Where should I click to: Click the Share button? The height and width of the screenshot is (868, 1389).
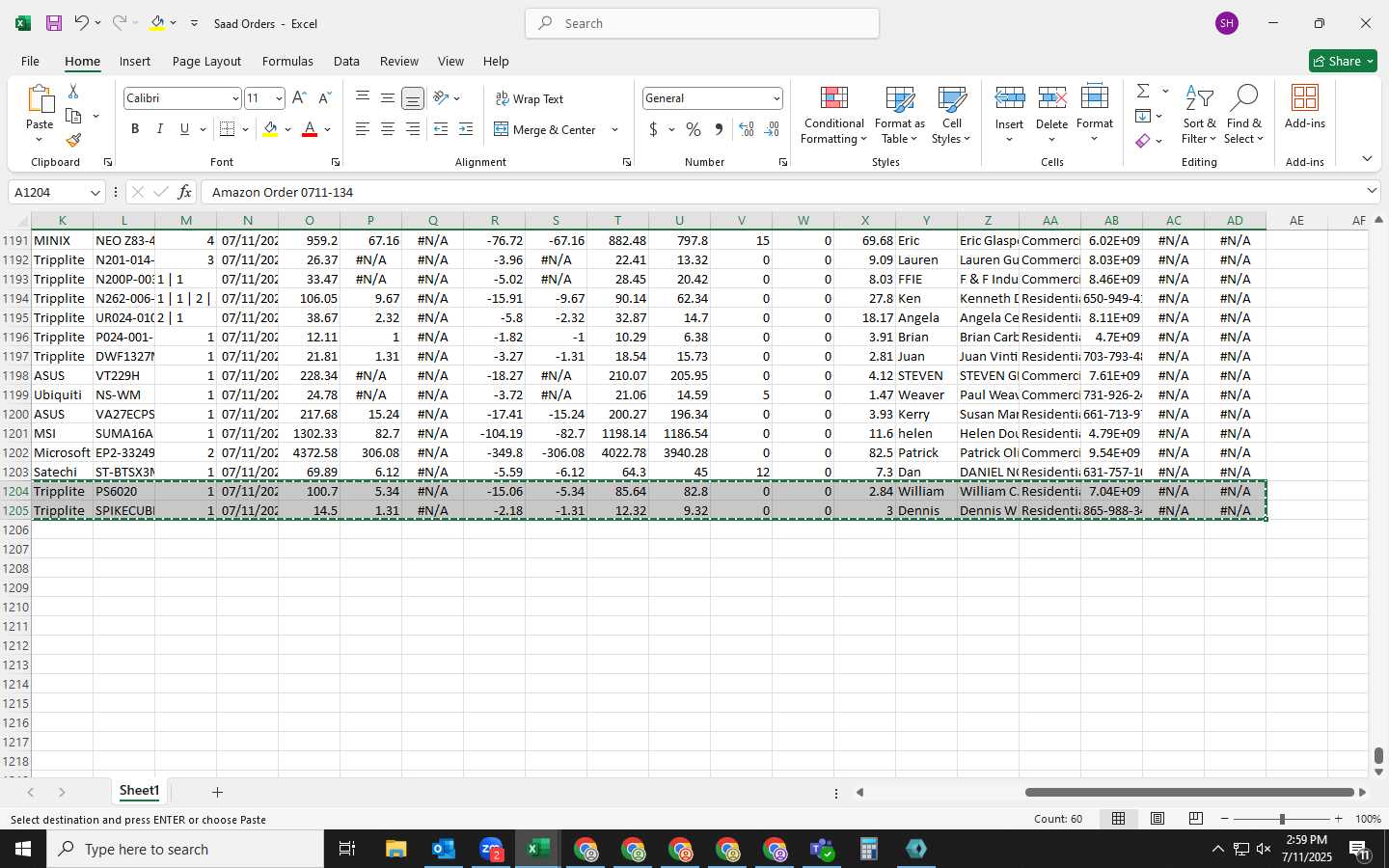click(x=1343, y=61)
